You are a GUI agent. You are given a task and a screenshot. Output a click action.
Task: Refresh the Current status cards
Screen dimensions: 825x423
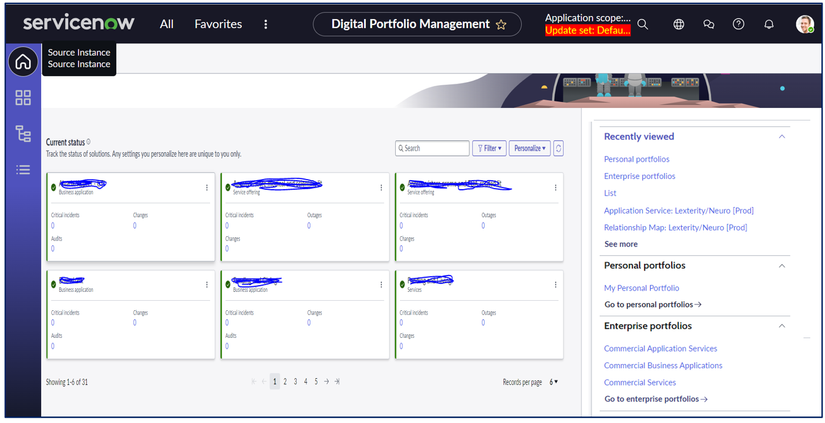coord(558,148)
